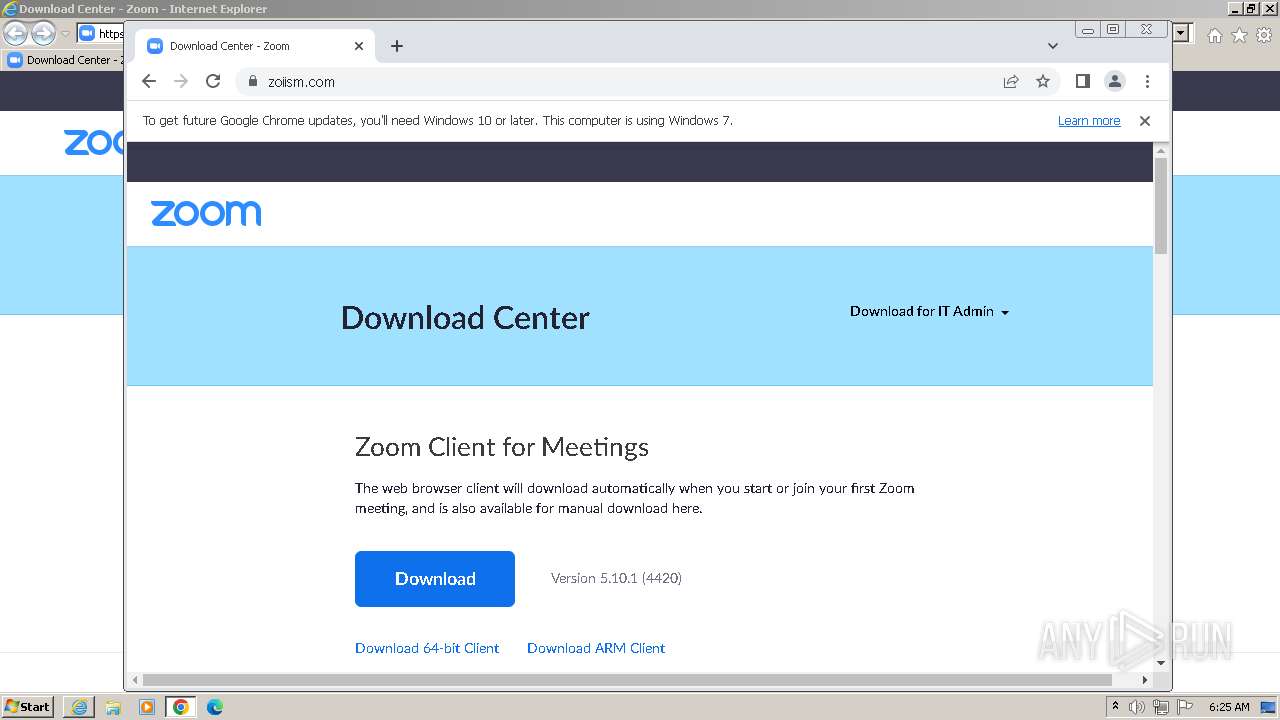Open the navigation history dropdown in Internet Explorer
1280x720 pixels.
pyautogui.click(x=66, y=34)
